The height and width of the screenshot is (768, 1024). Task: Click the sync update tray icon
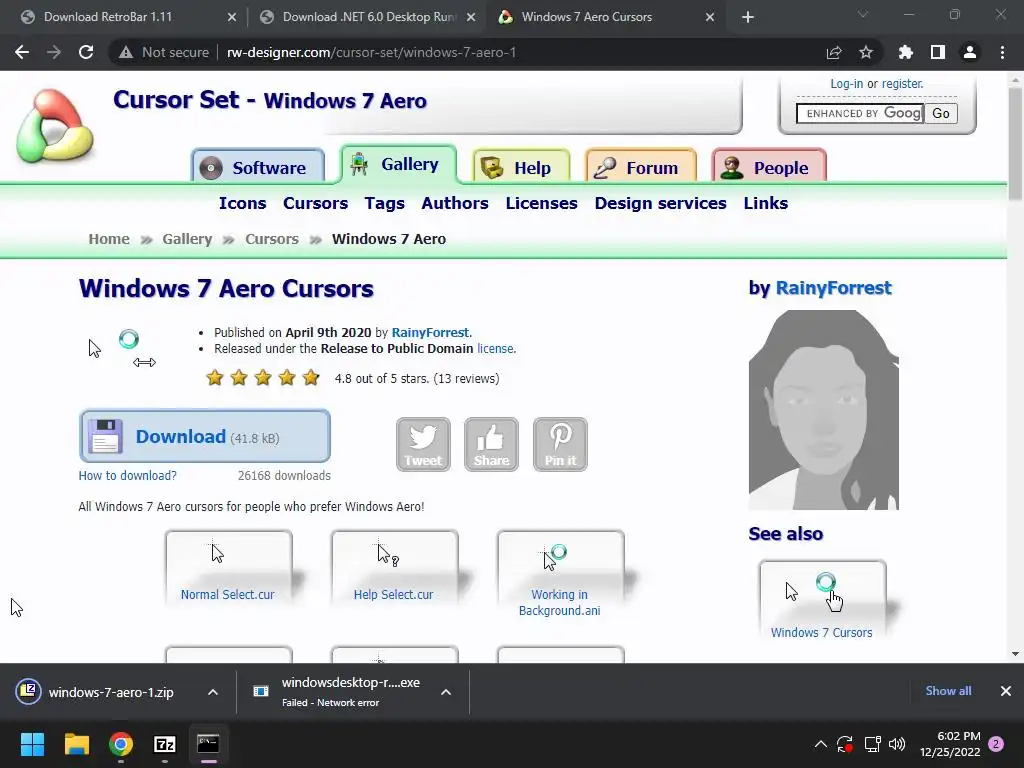[845, 744]
